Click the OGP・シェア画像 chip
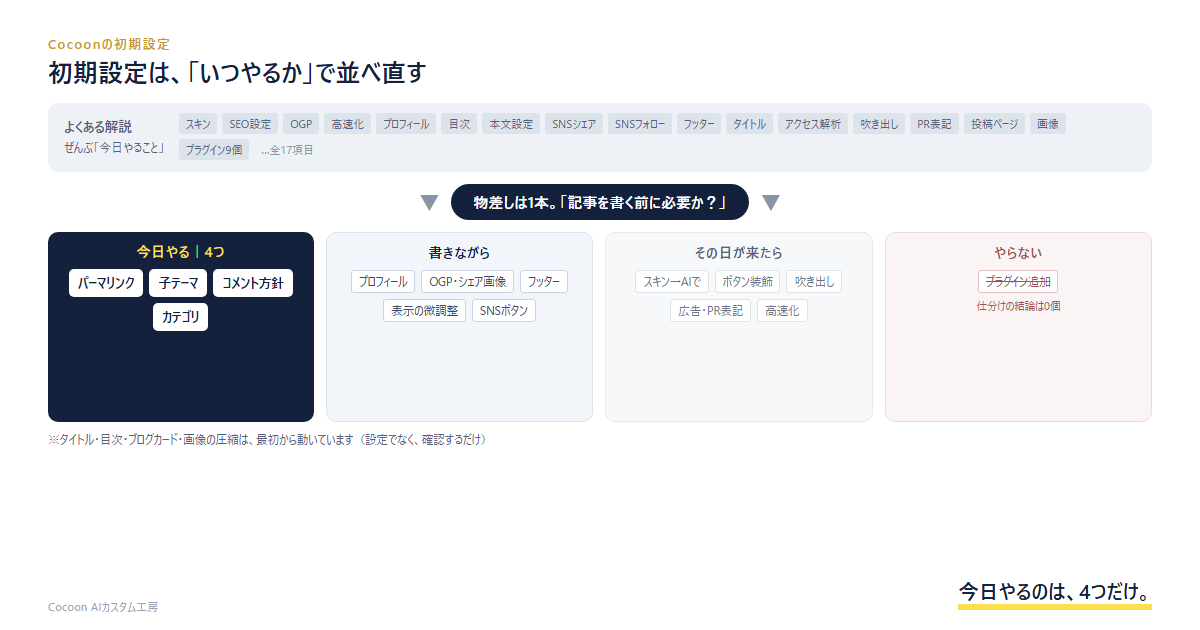1200x630 pixels. coord(468,282)
